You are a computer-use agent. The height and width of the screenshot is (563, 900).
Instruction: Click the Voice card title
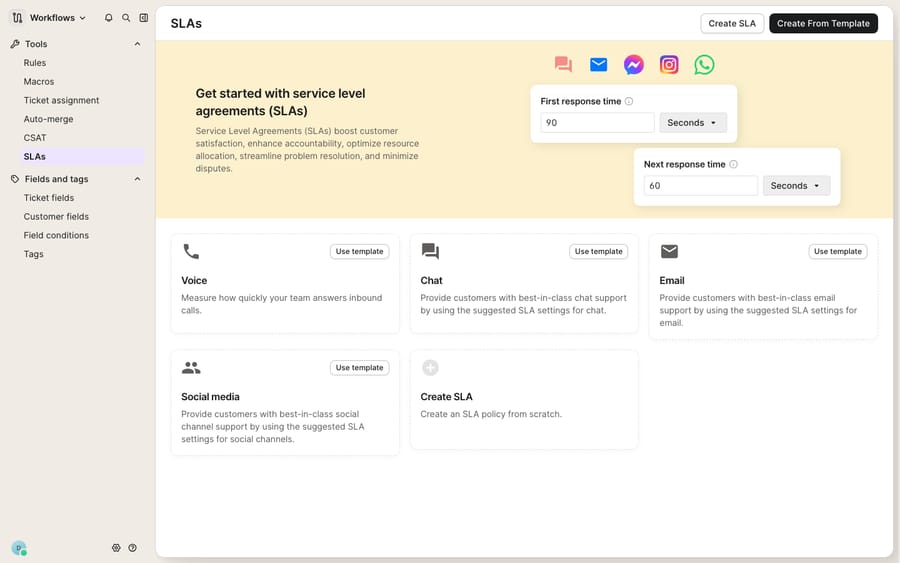pyautogui.click(x=194, y=281)
